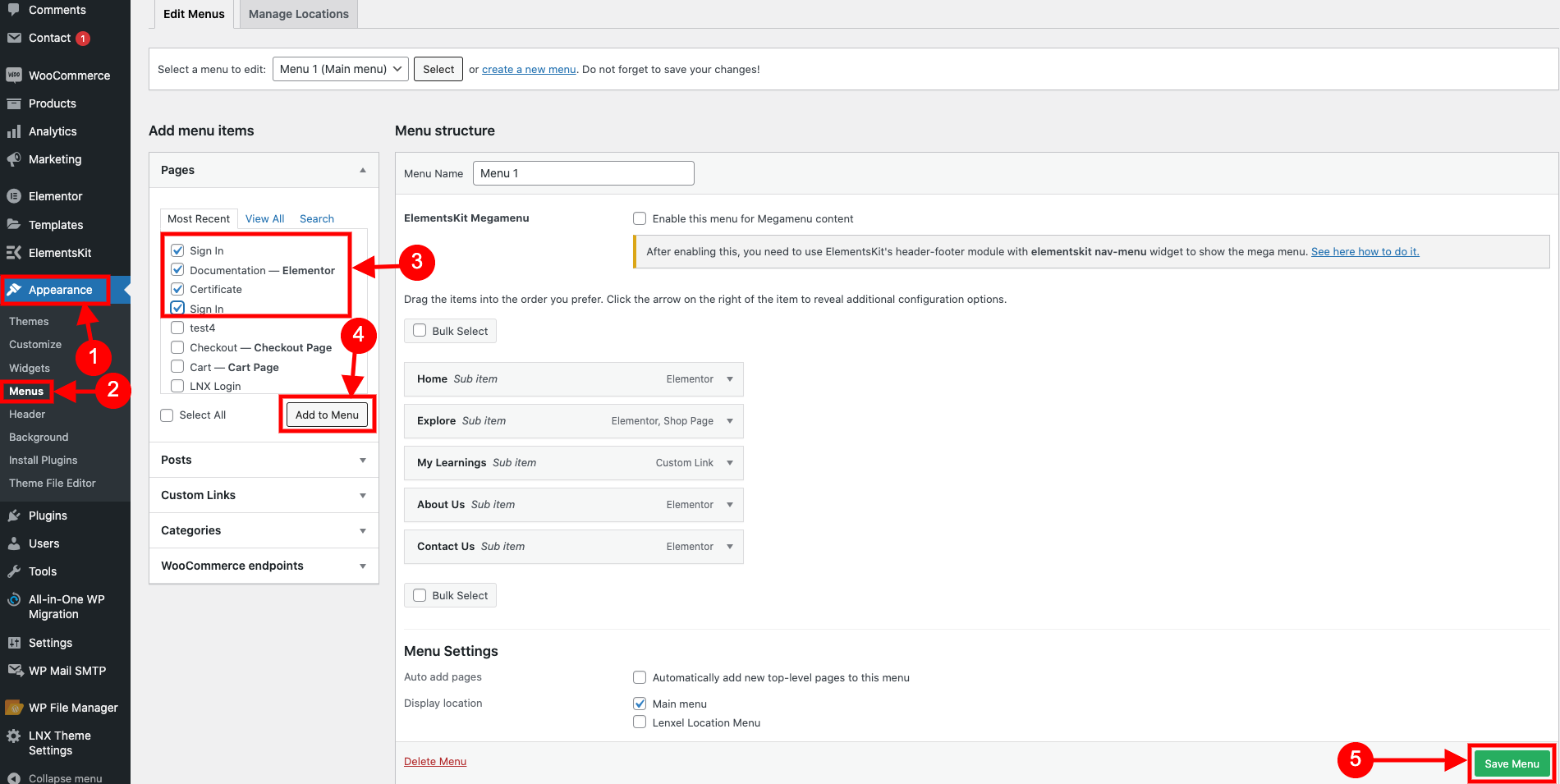Expand the Contact Us menu item arrow

click(730, 547)
